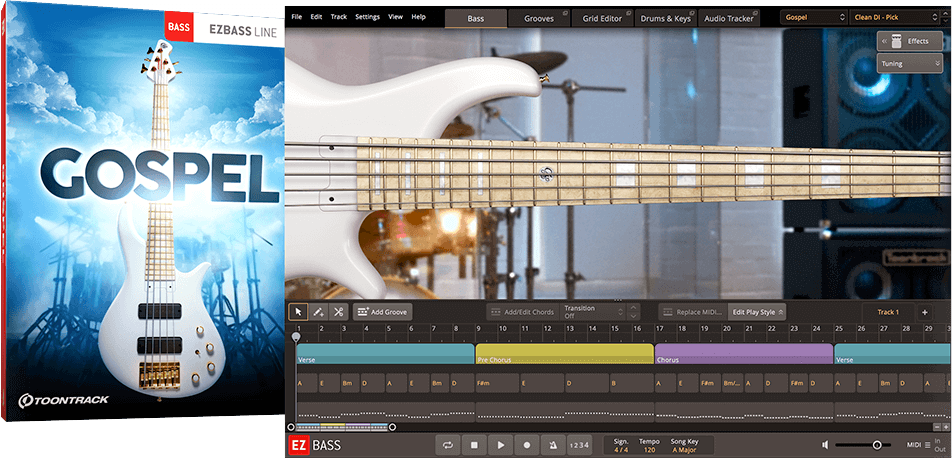952x458 pixels.
Task: Toggle loop playback
Action: coord(448,445)
